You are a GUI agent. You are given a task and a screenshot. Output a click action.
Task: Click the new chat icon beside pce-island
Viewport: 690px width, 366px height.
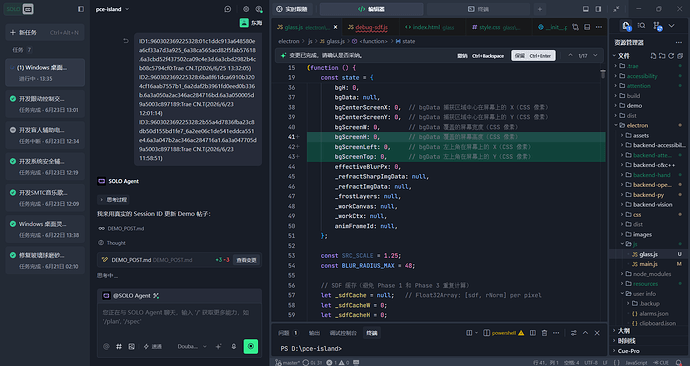228,9
